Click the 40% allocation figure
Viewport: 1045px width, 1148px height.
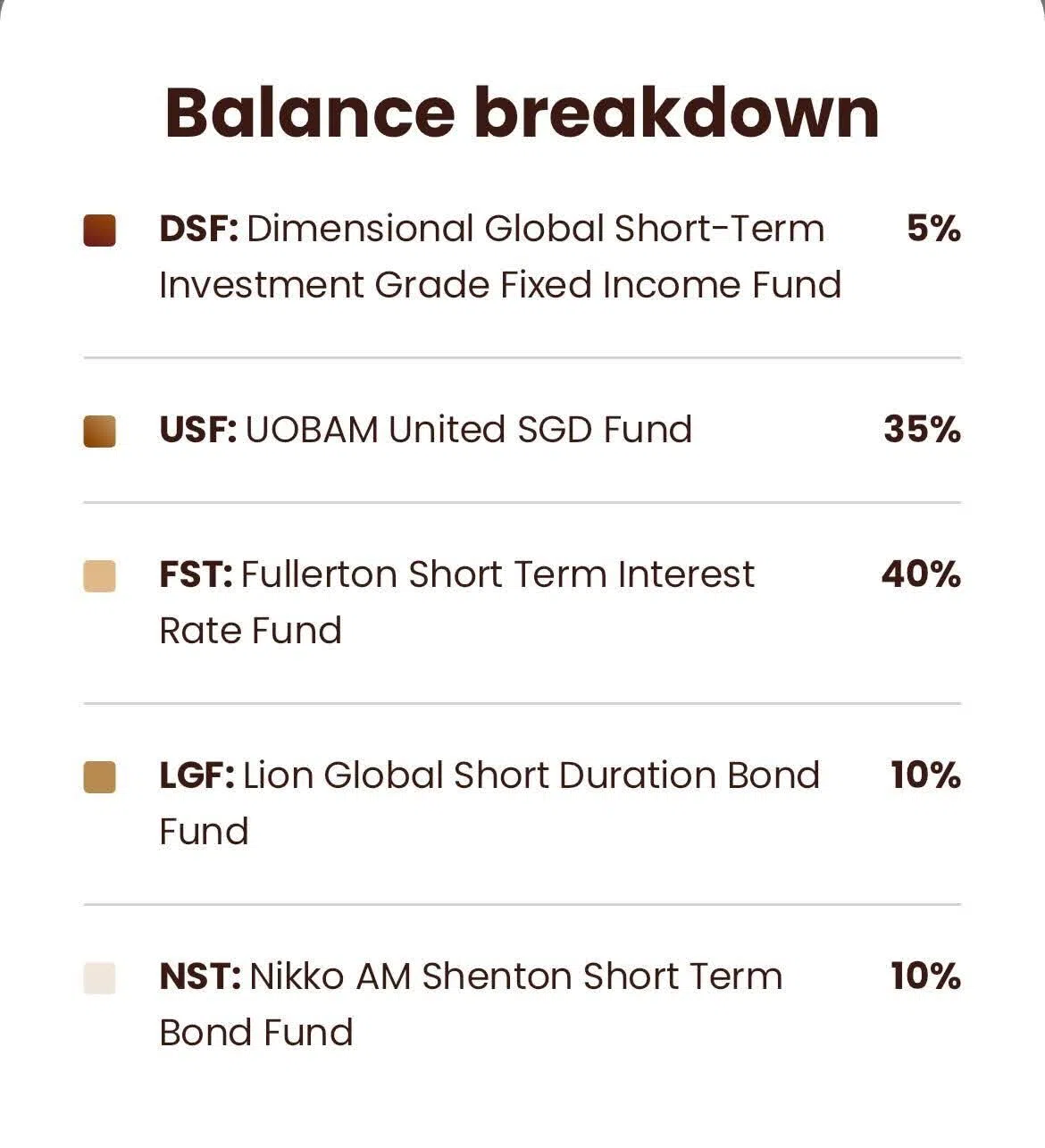tap(921, 574)
